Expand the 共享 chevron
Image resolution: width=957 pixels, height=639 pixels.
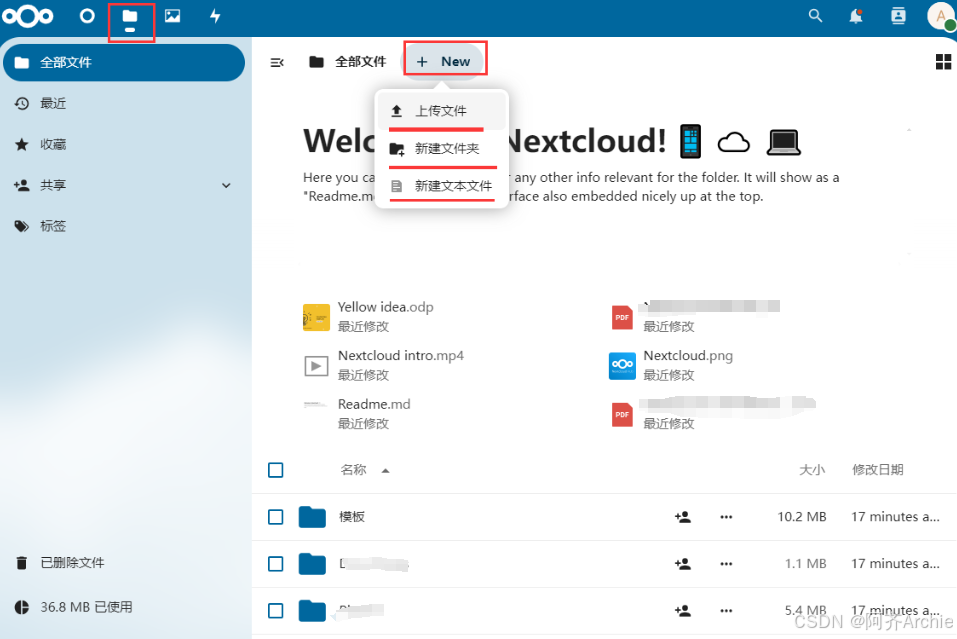(x=226, y=186)
